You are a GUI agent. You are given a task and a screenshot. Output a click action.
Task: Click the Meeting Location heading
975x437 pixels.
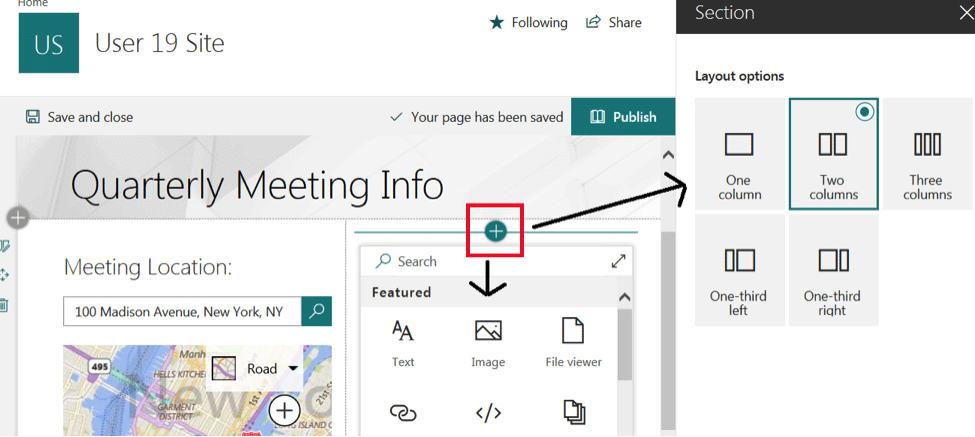click(148, 267)
